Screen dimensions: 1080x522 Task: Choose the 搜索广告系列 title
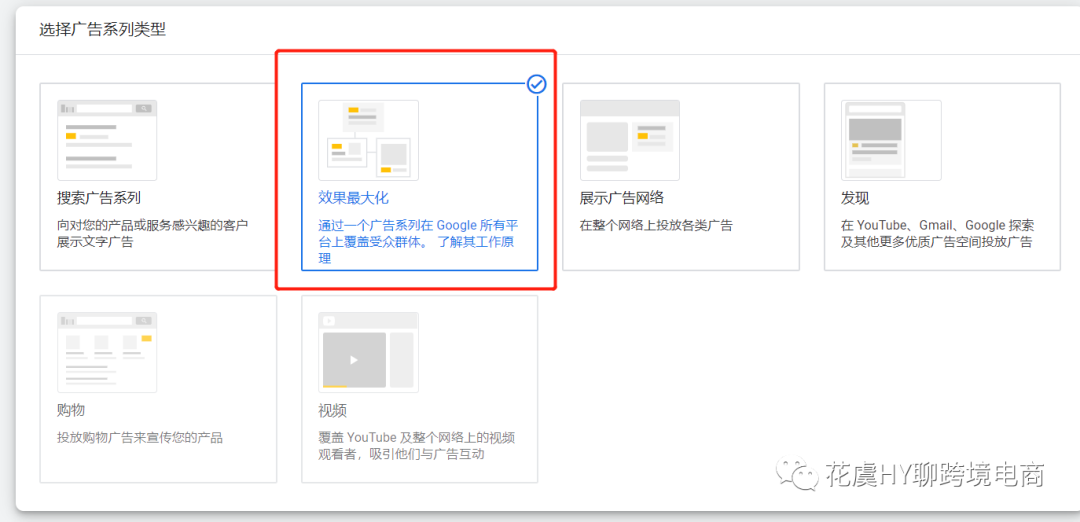tap(99, 198)
